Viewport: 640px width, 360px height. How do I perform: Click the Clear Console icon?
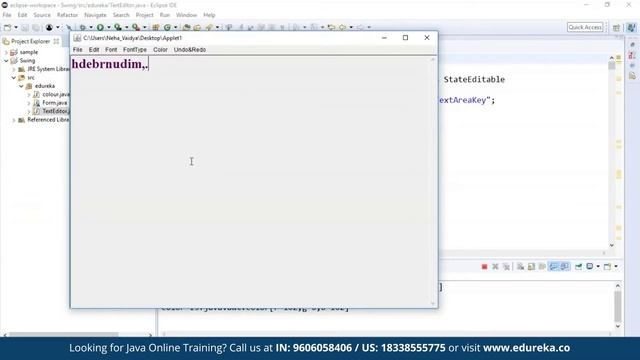520,267
